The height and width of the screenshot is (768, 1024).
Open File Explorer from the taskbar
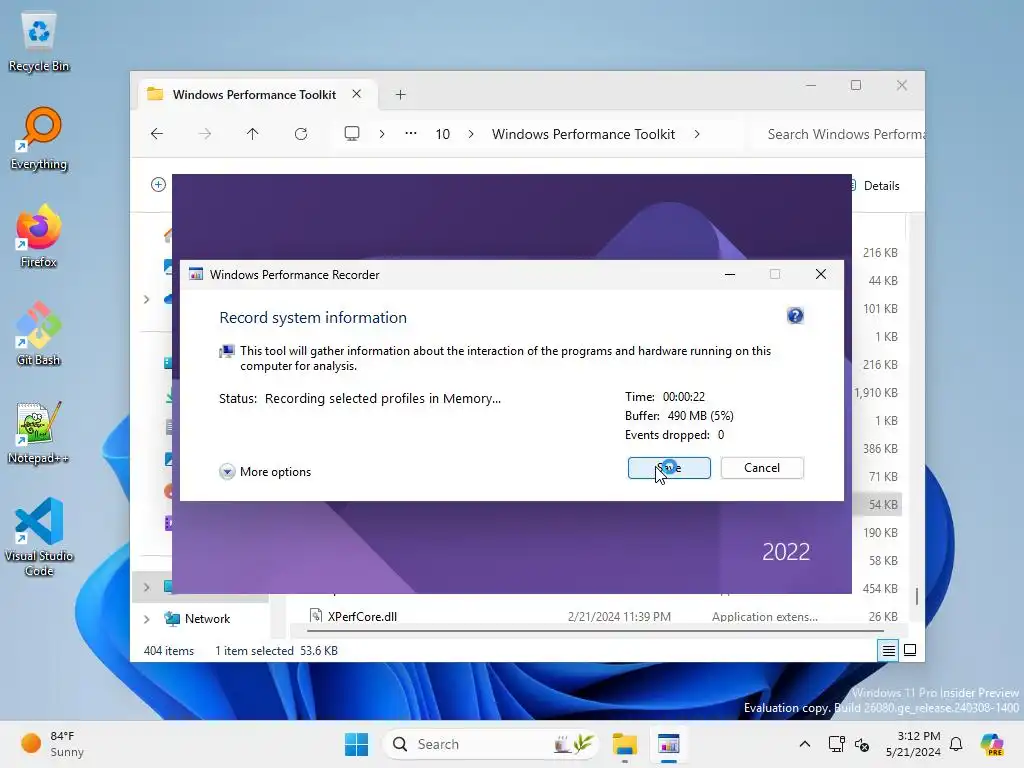pyautogui.click(x=624, y=744)
